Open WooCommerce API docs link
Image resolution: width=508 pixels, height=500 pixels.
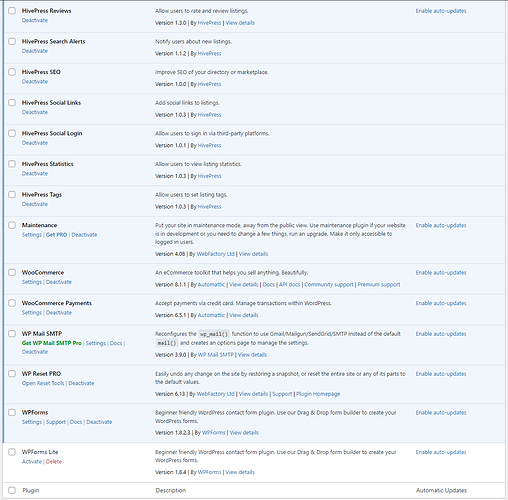[x=290, y=285]
